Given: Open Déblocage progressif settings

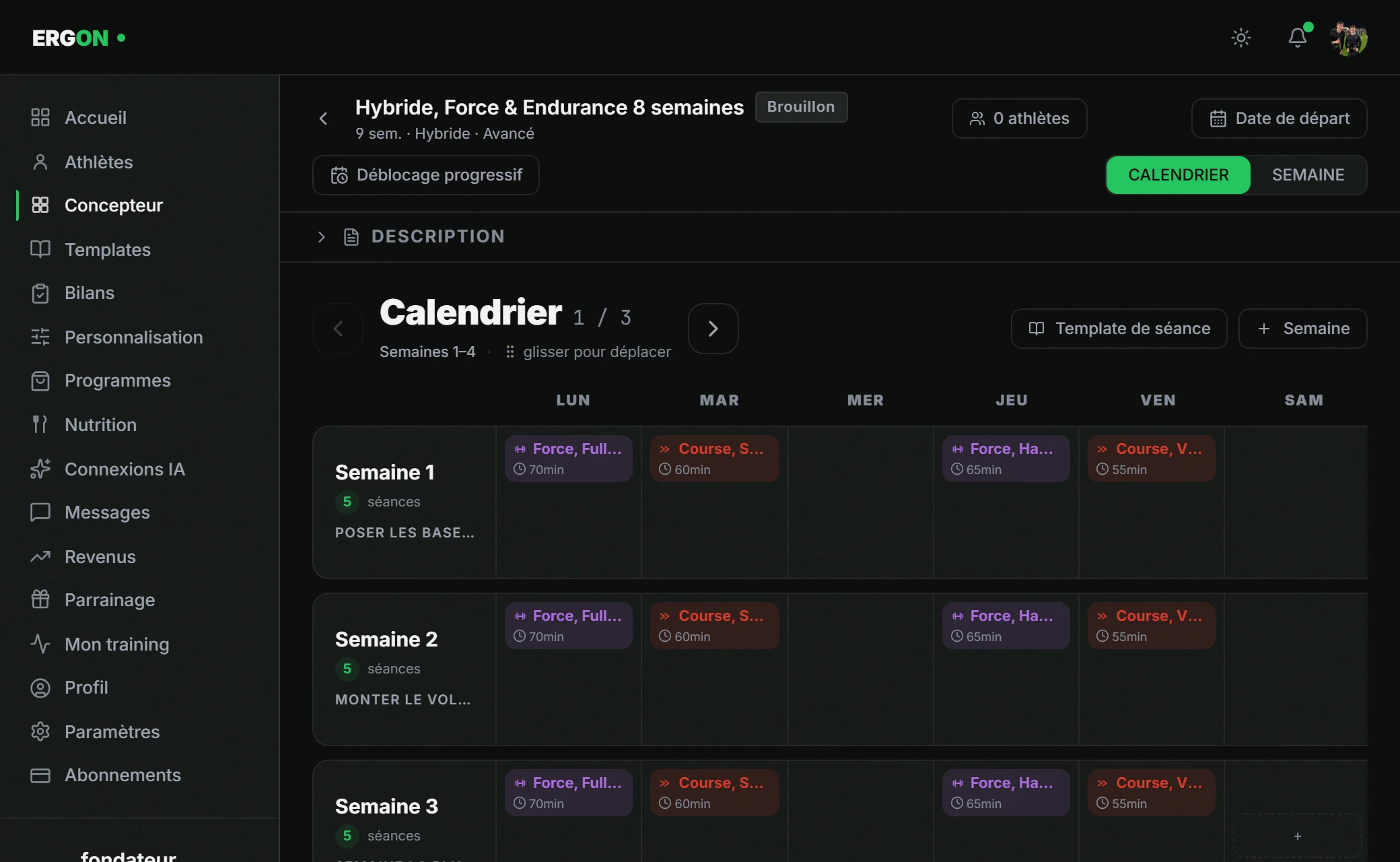Looking at the screenshot, I should [x=425, y=175].
